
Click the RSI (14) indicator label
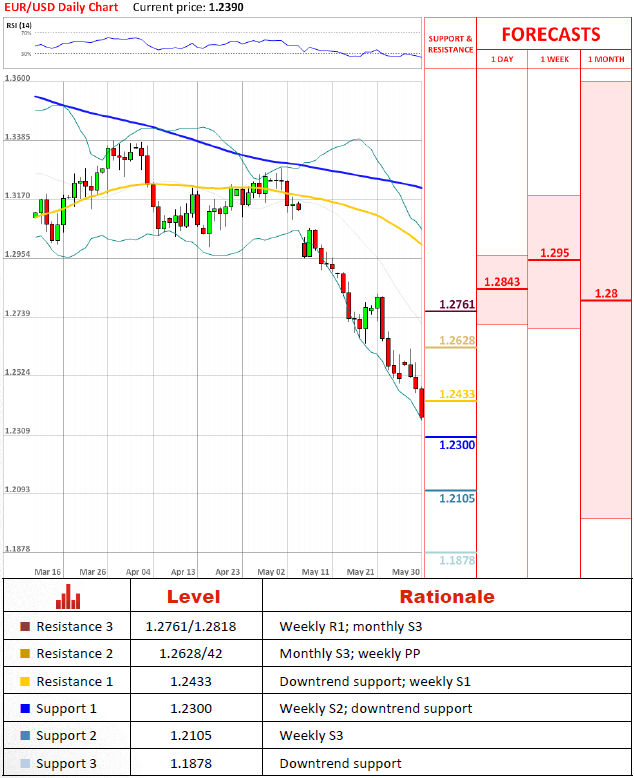click(x=19, y=25)
